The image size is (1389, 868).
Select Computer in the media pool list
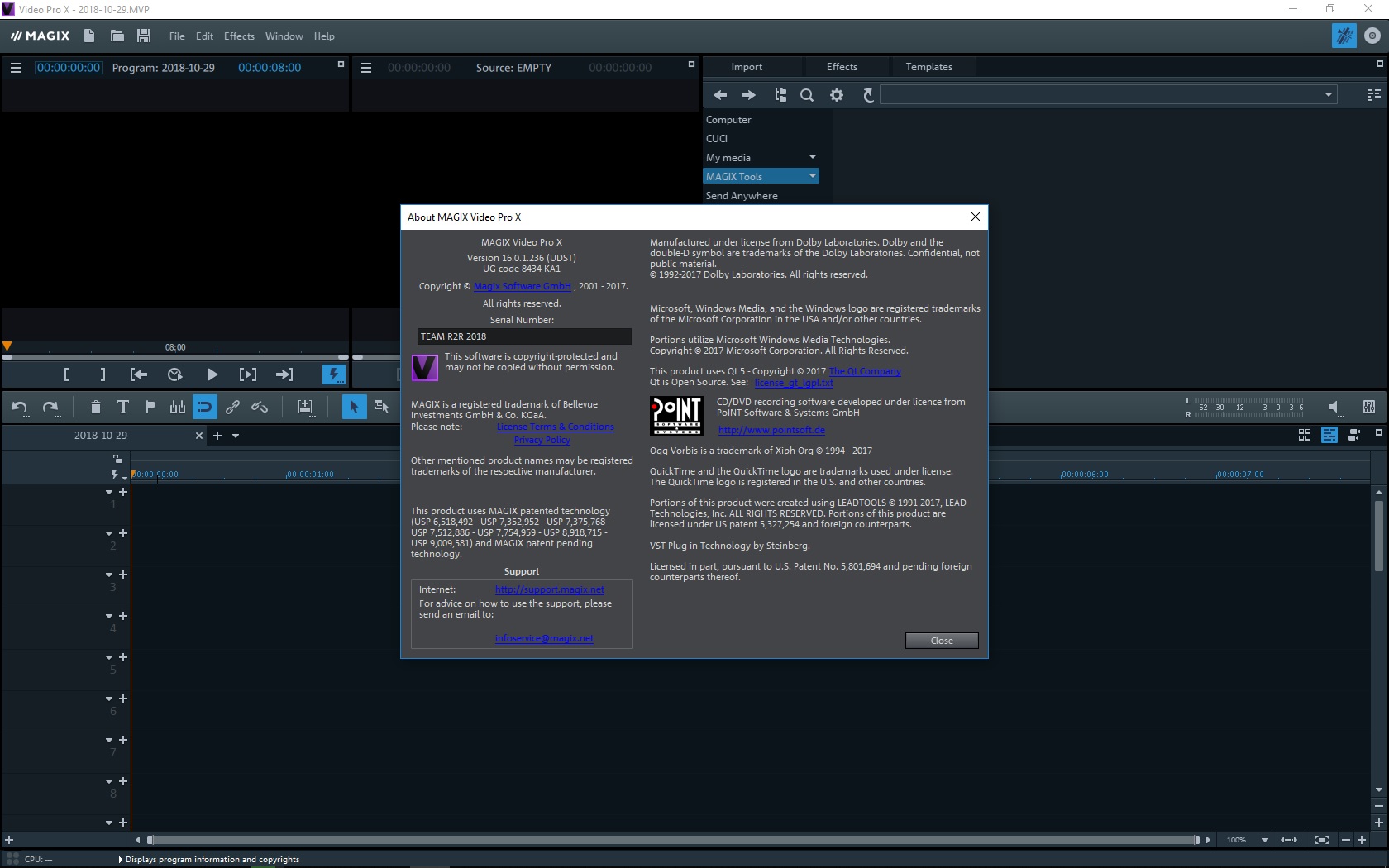tap(728, 120)
